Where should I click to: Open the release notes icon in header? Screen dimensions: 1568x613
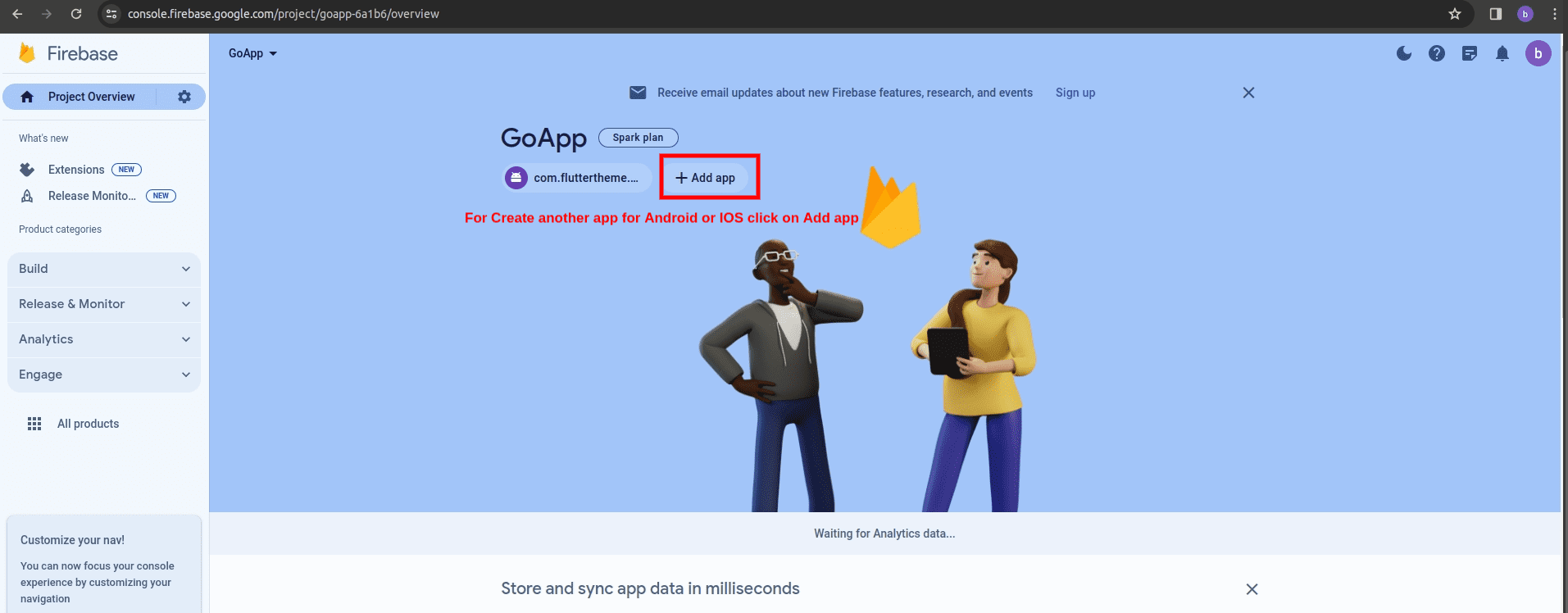pos(1469,53)
